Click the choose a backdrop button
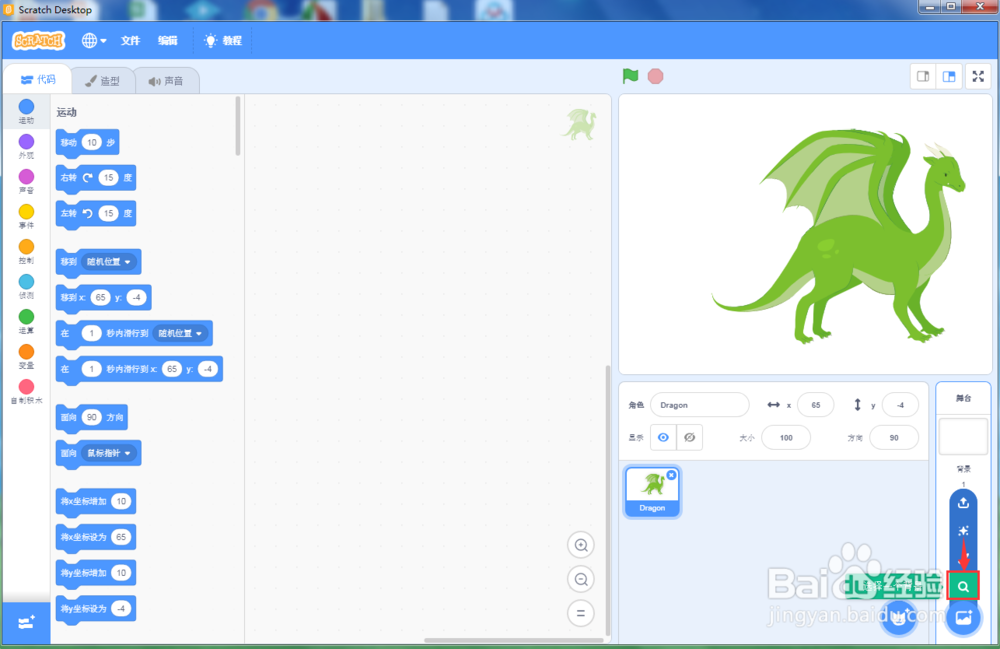This screenshot has width=1000, height=649. tap(963, 617)
